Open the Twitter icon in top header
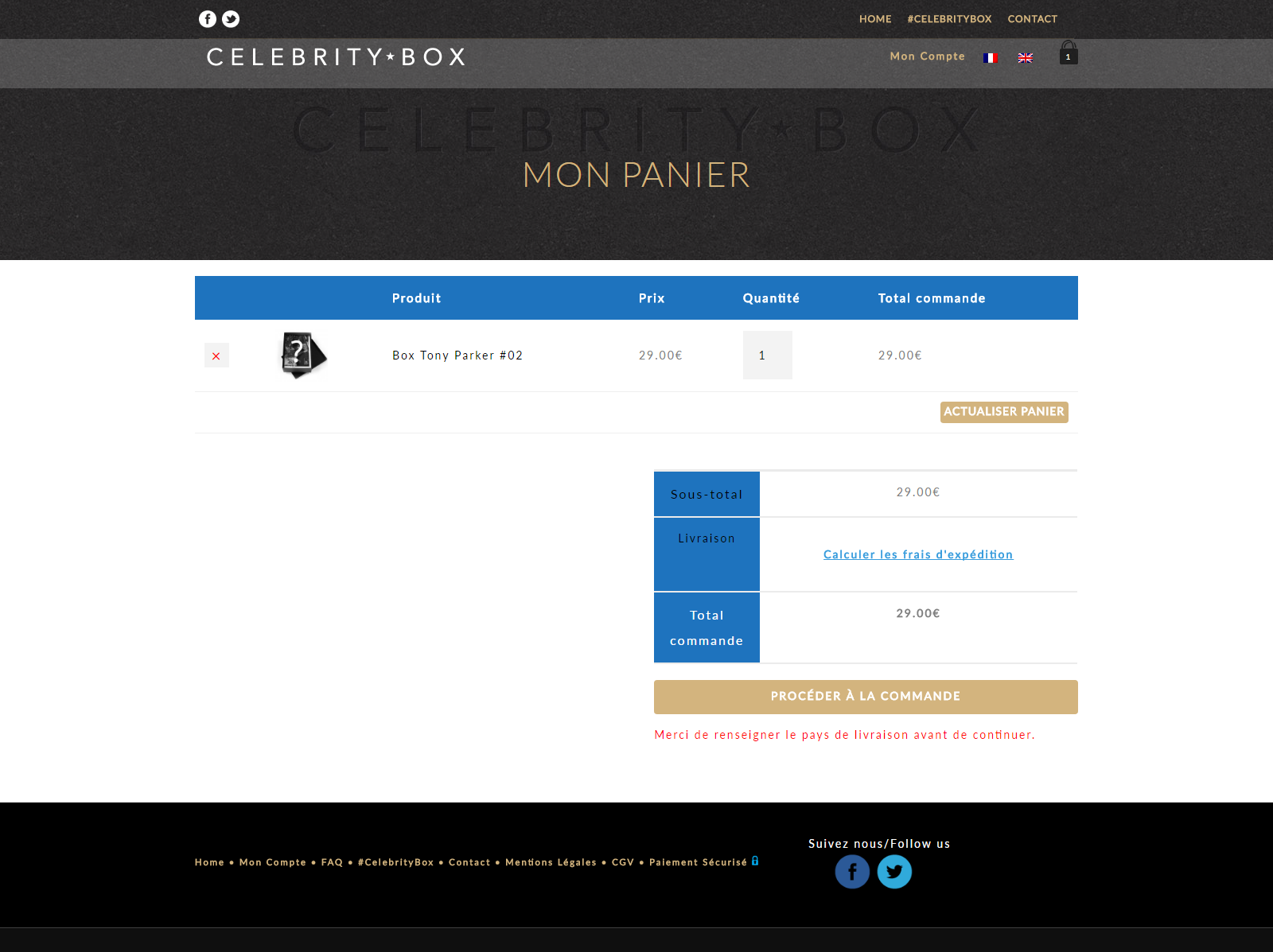 pos(231,19)
